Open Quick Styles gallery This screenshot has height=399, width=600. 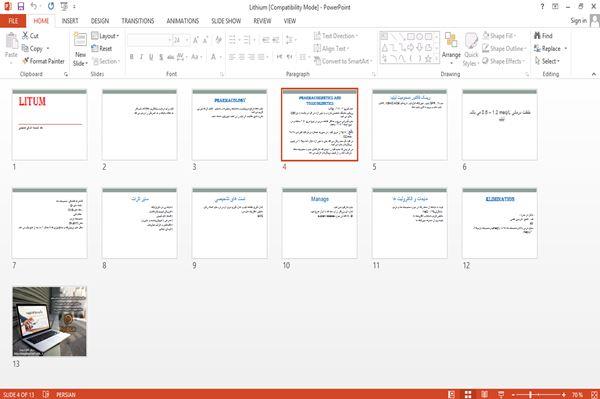pos(471,50)
